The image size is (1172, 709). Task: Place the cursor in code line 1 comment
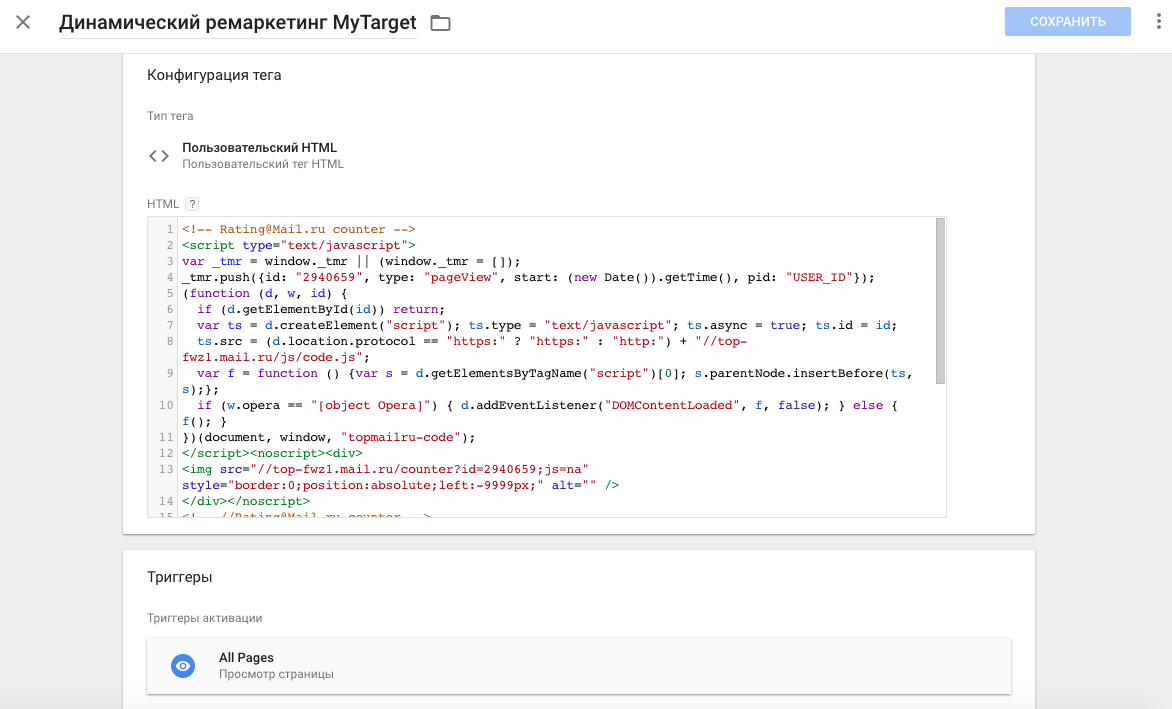(298, 229)
